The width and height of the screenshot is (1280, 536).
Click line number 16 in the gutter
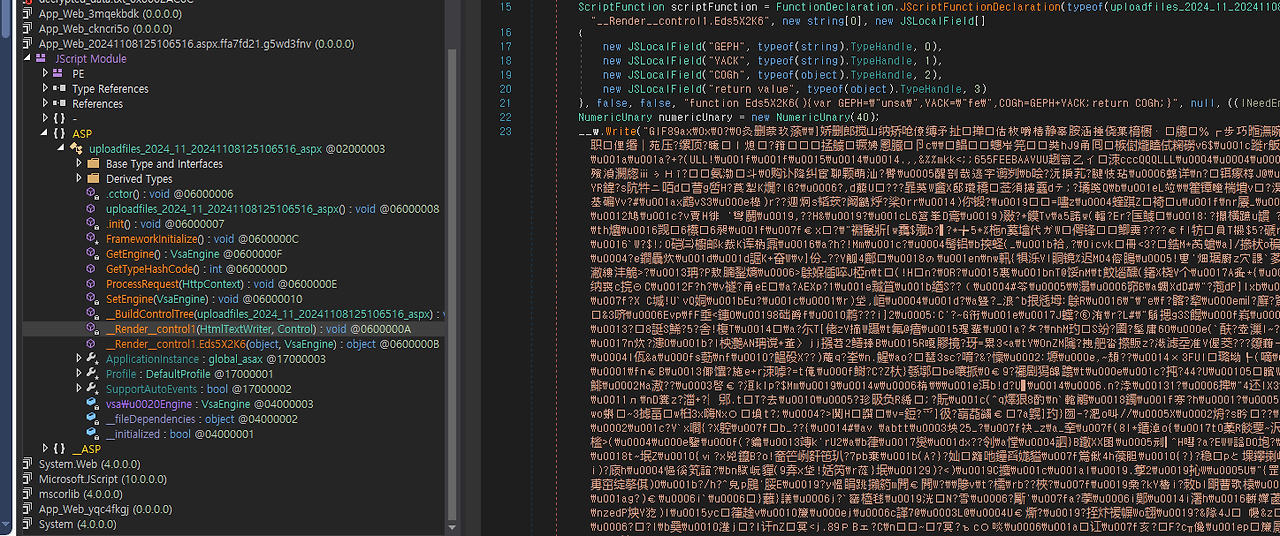point(505,33)
